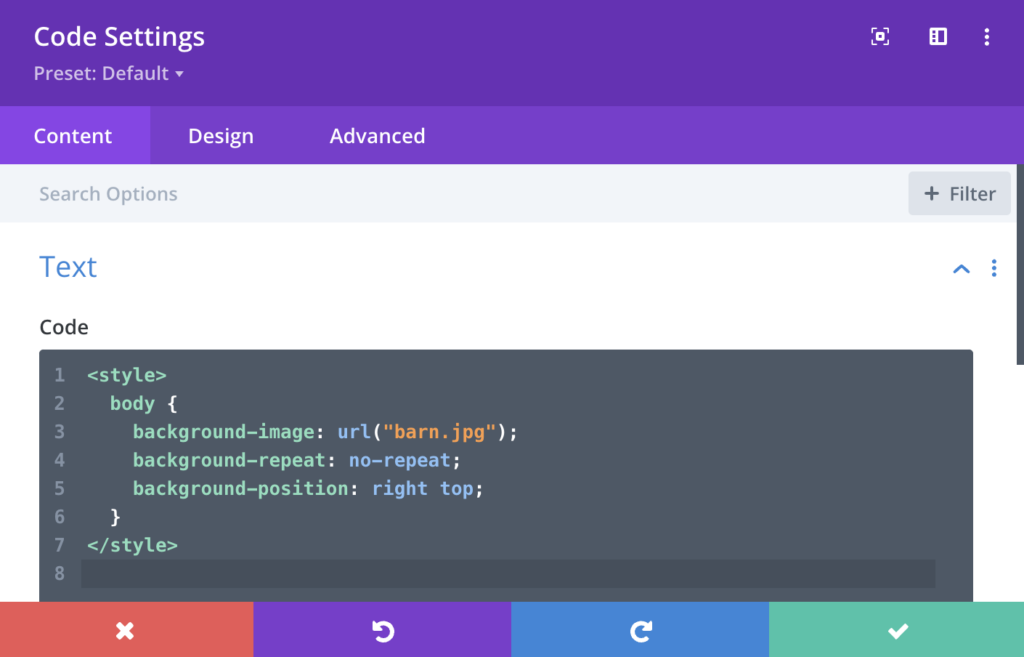The width and height of the screenshot is (1024, 657).
Task: Click the Code field label
Action: pyautogui.click(x=64, y=327)
